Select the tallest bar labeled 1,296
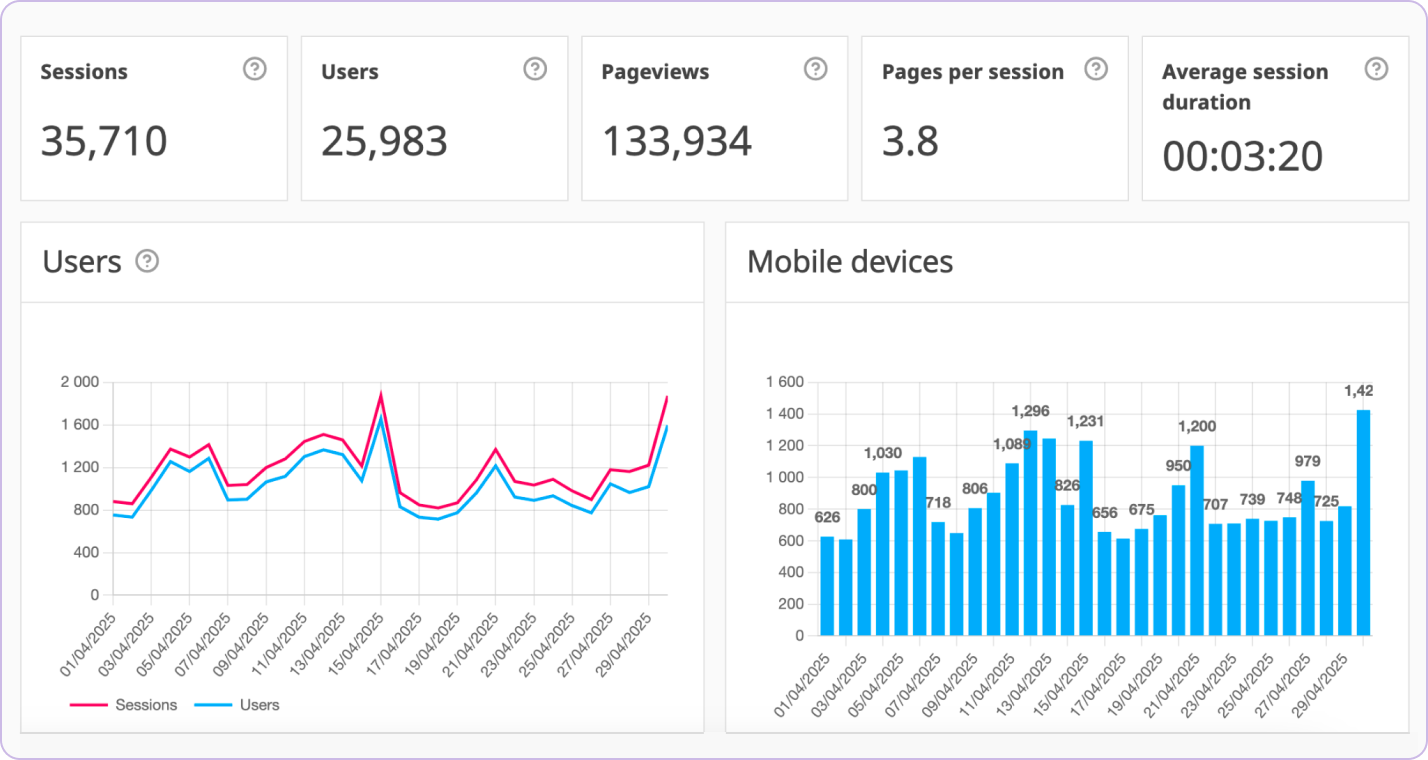Viewport: 1428px width, 760px height. [x=1031, y=520]
